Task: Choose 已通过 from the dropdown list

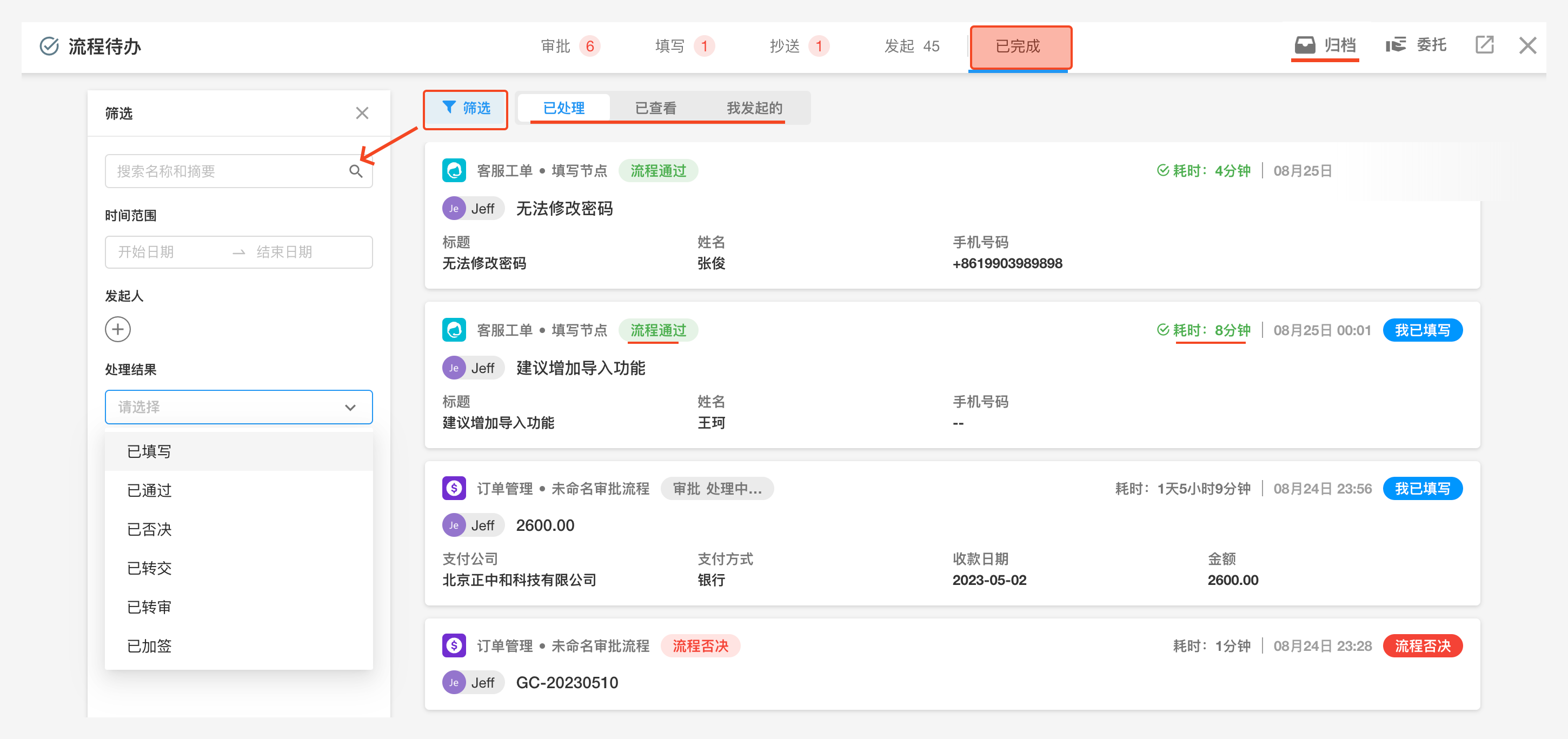Action: tap(238, 490)
